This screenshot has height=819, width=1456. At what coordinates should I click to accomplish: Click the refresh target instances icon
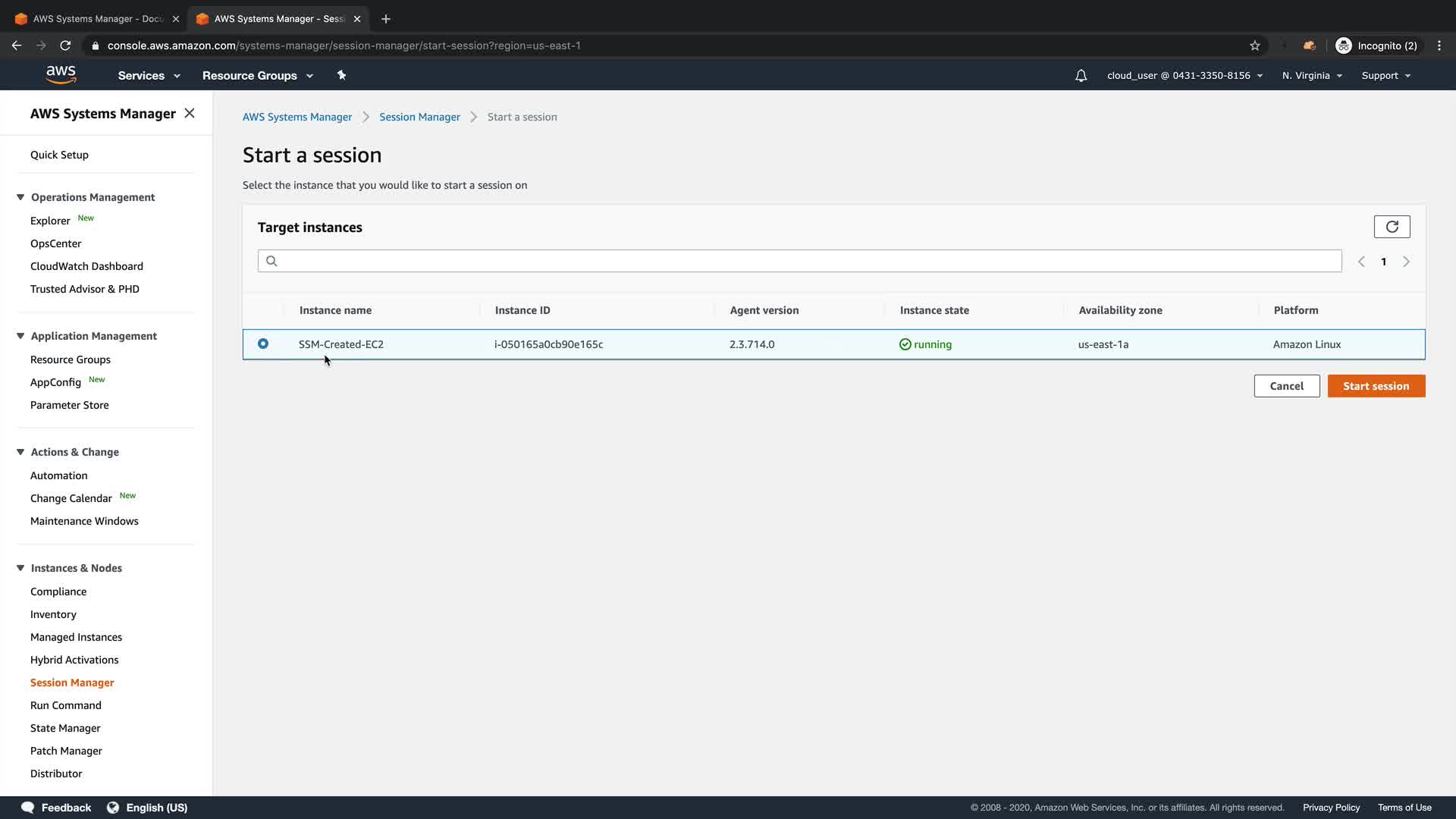(1392, 227)
